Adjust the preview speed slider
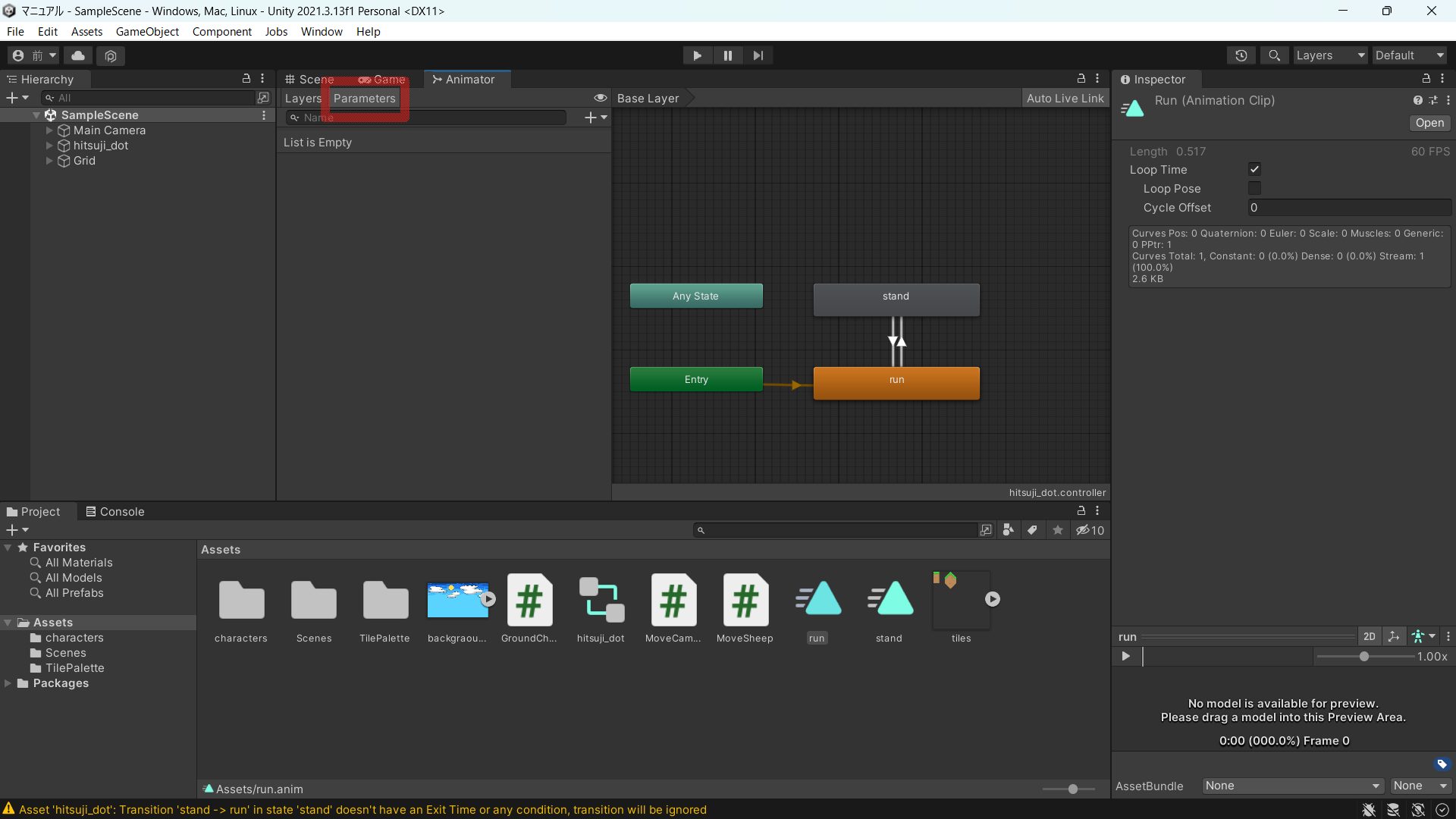The image size is (1456, 819). click(x=1363, y=657)
